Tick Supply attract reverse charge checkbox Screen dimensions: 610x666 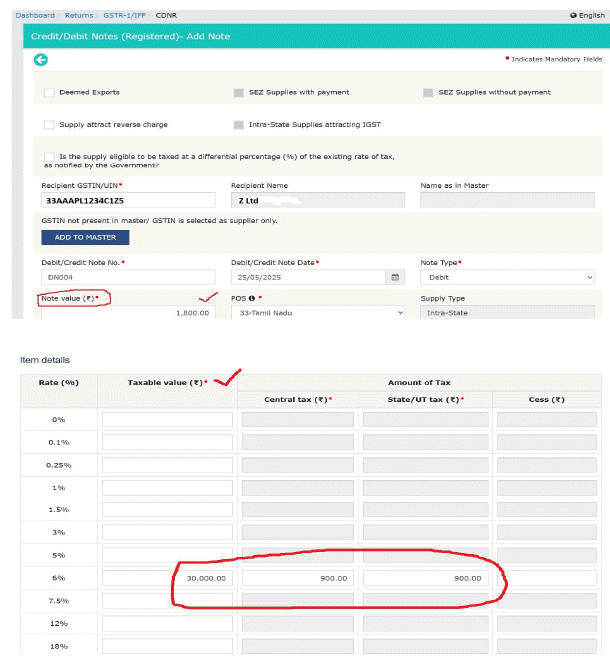[x=49, y=125]
